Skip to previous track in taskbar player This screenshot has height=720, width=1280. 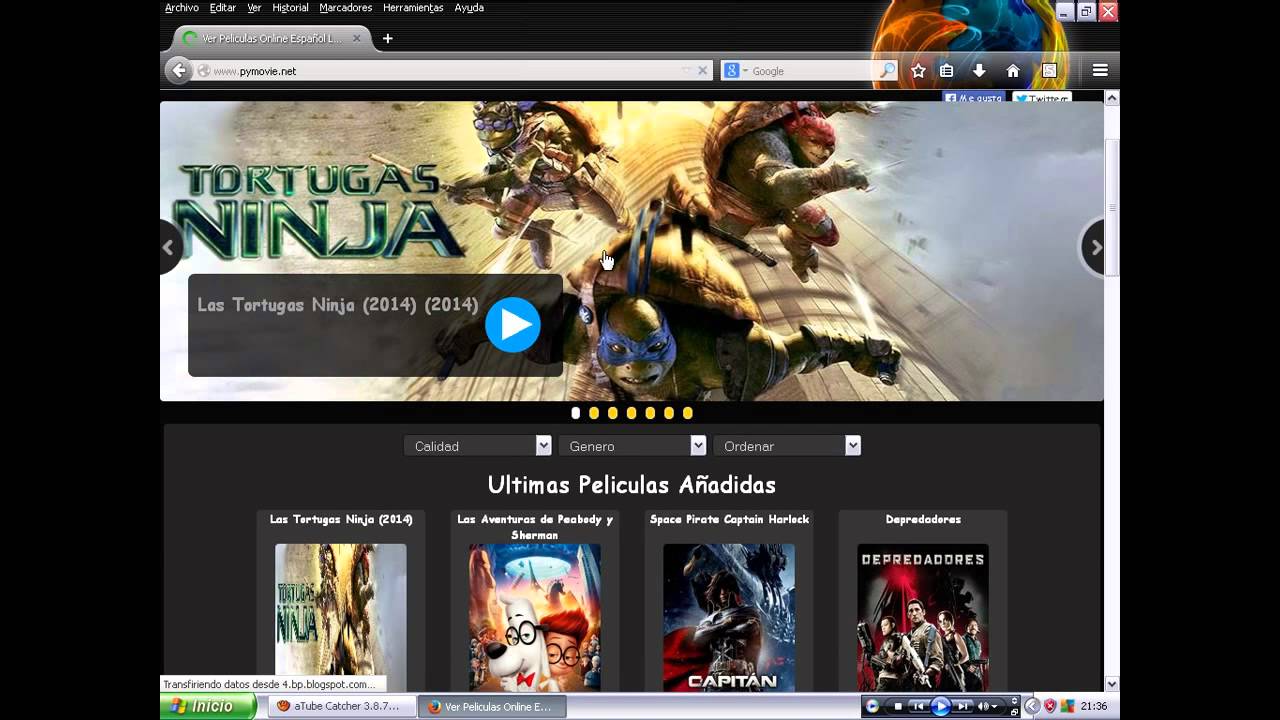coord(918,706)
